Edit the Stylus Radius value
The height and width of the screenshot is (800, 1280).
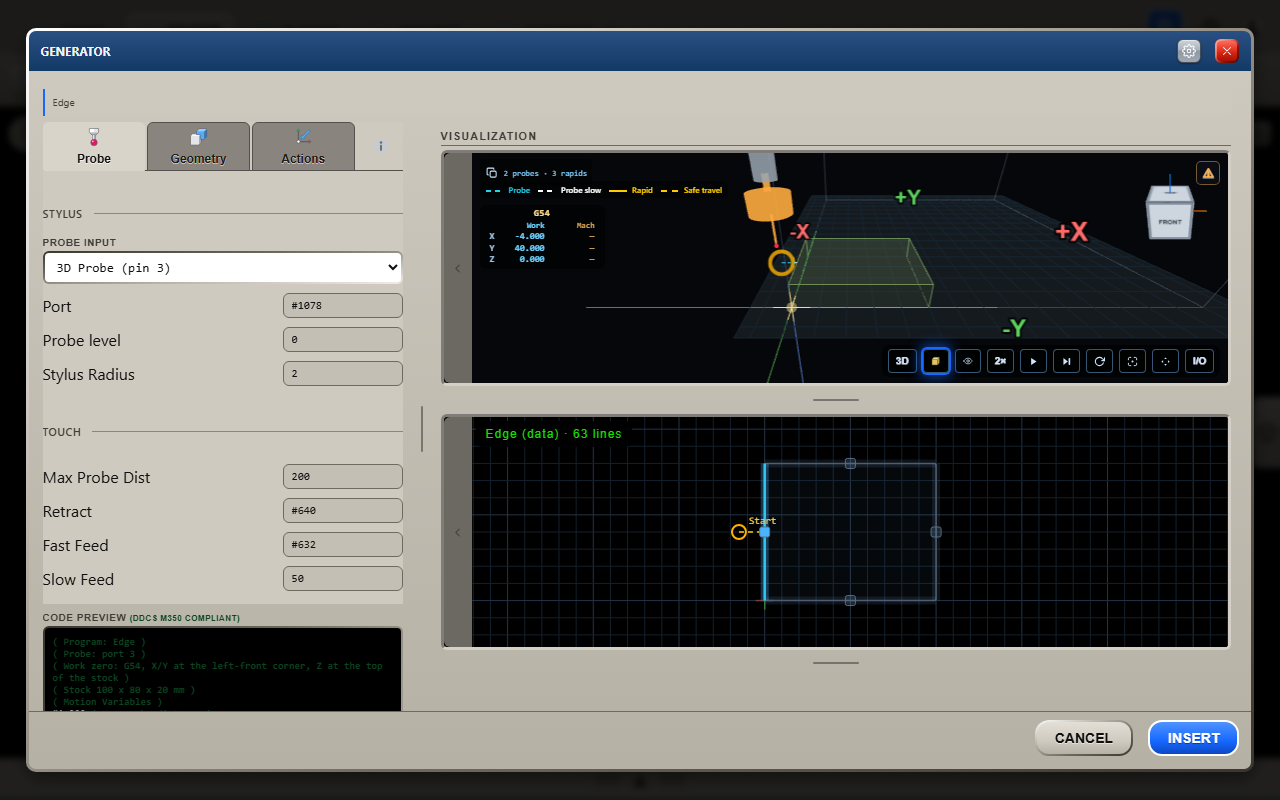[343, 374]
